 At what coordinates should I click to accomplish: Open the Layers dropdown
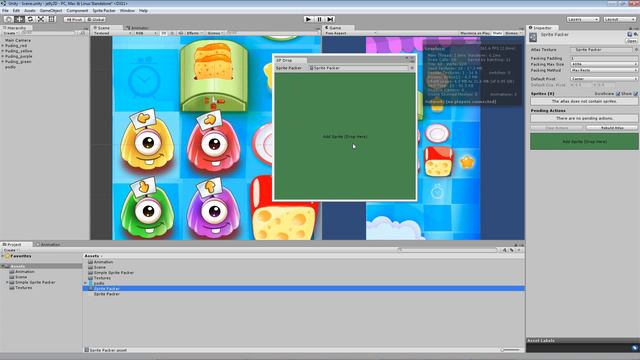[582, 19]
